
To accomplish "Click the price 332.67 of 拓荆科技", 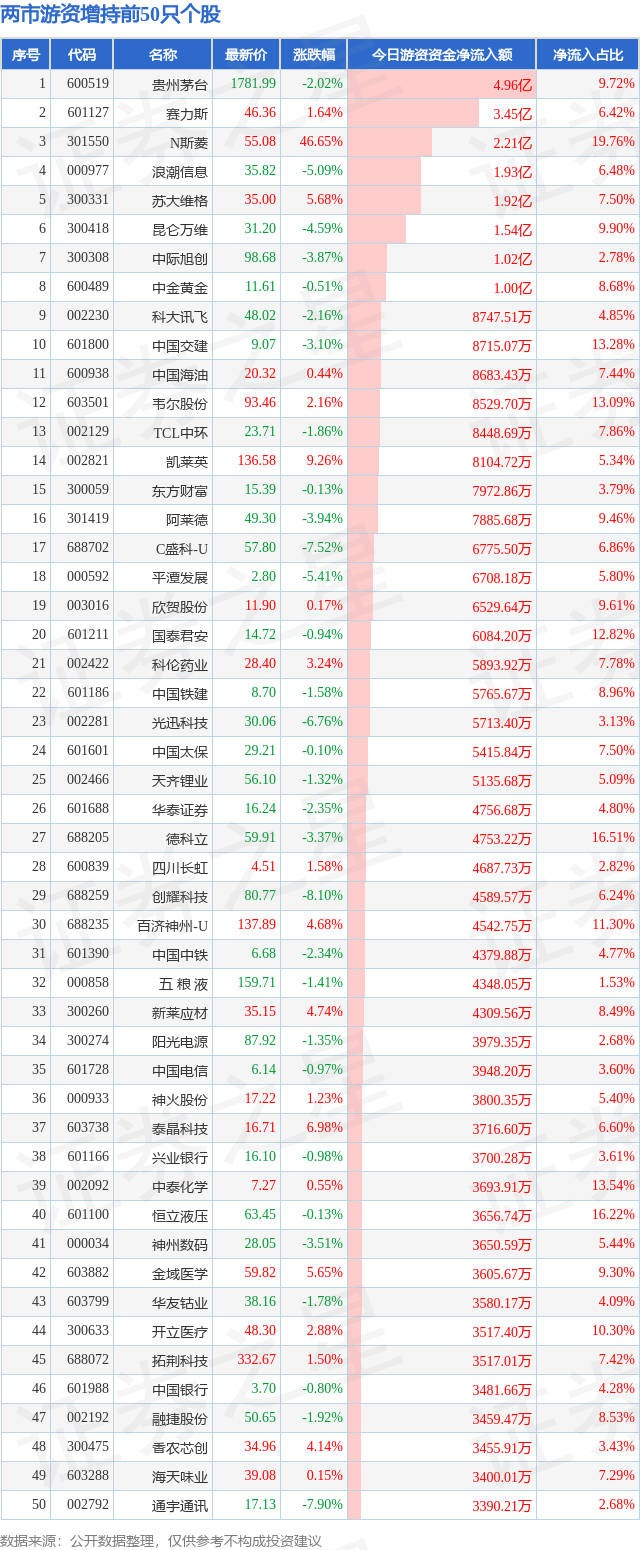I will tap(256, 1360).
